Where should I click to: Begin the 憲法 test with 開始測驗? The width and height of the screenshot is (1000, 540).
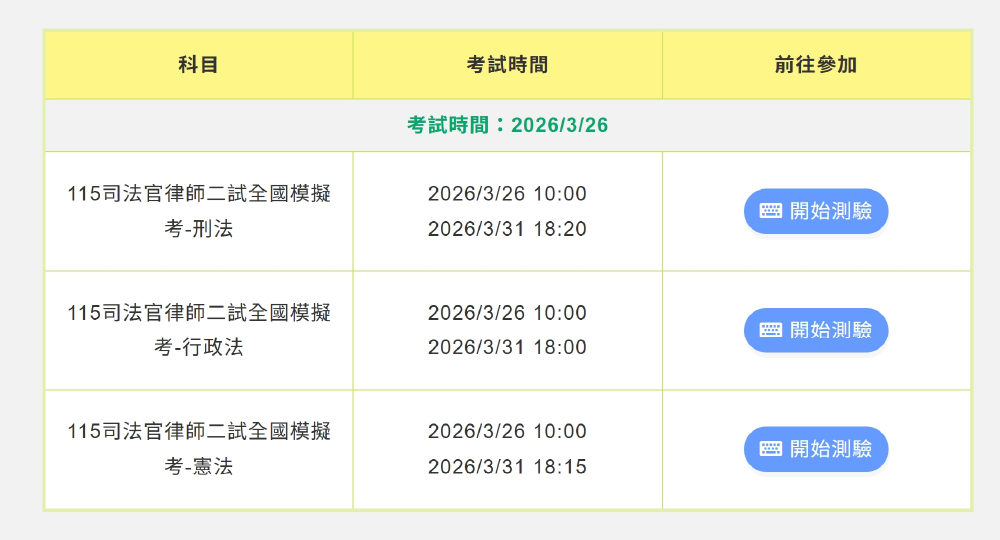816,449
